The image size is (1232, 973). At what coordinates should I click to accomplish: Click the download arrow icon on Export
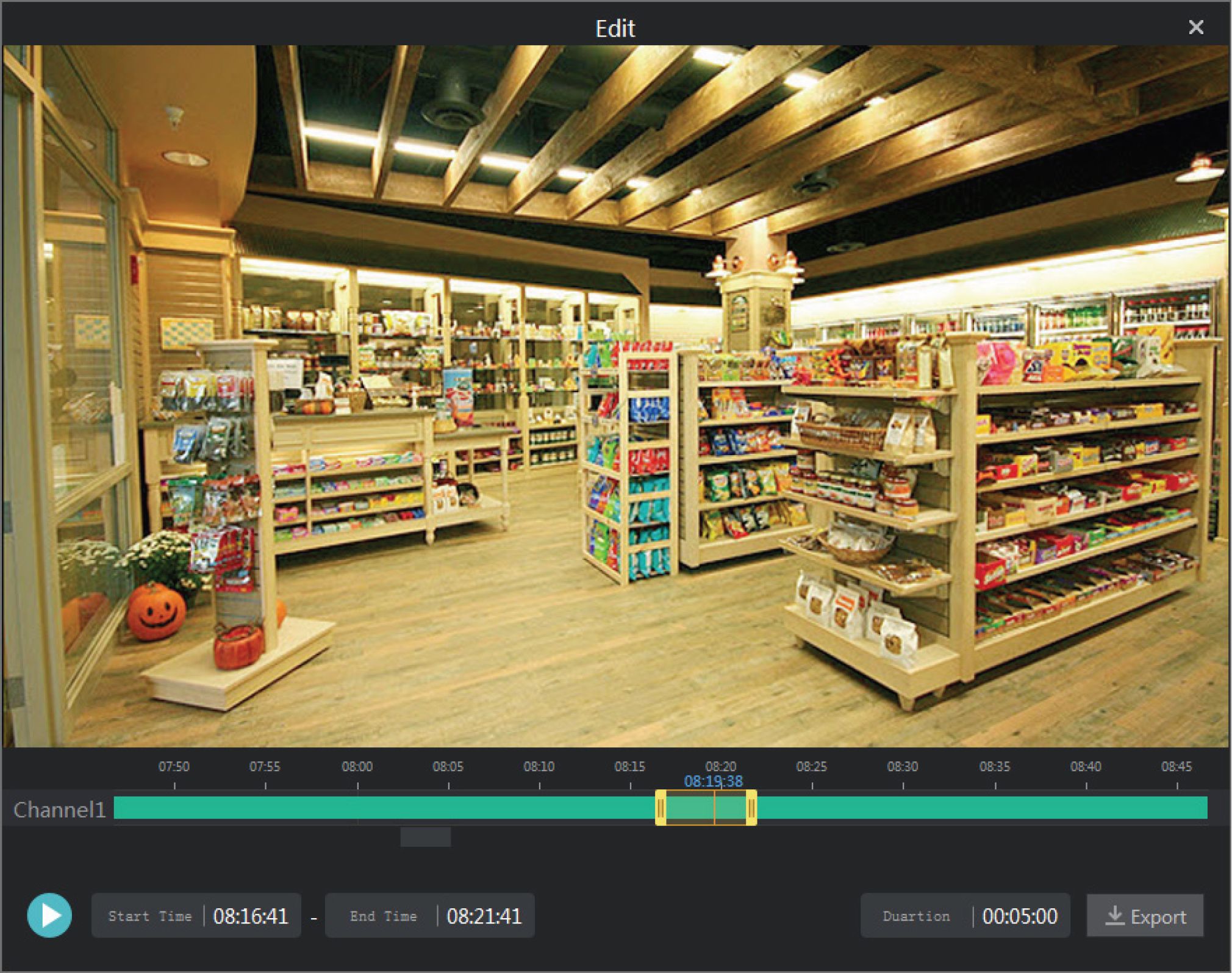coord(1114,915)
